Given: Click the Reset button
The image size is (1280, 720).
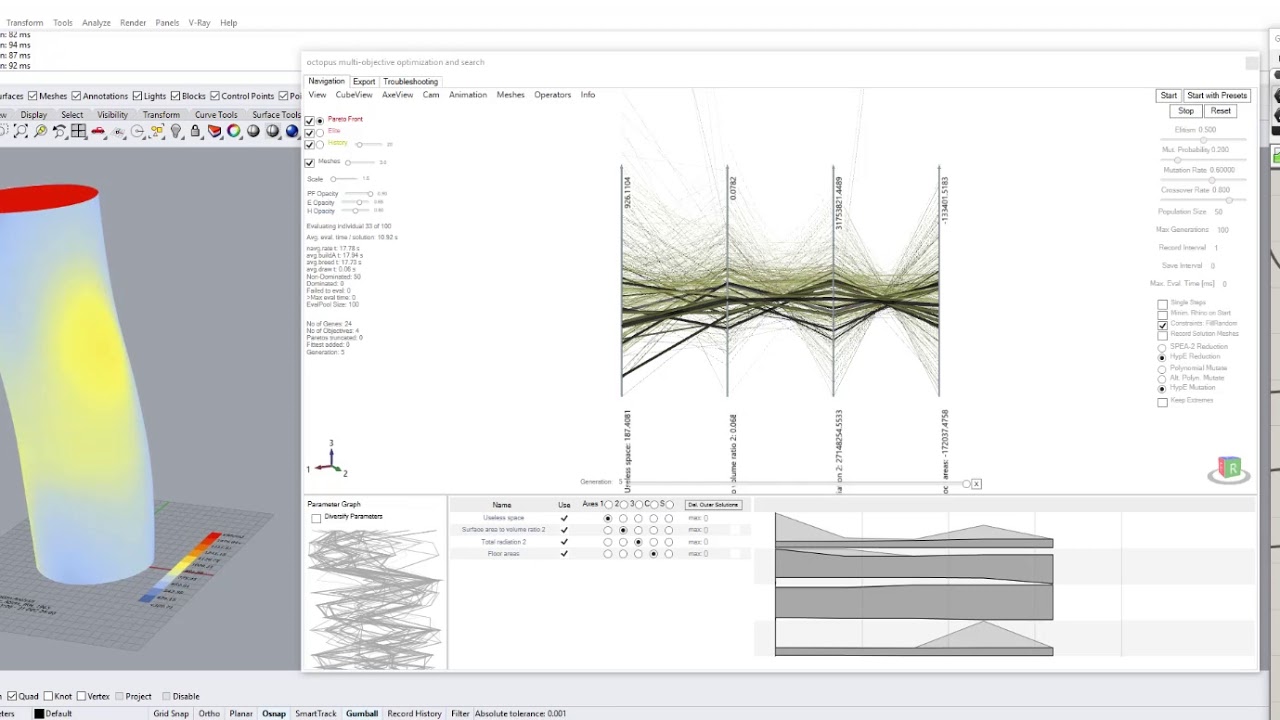Looking at the screenshot, I should (1220, 111).
